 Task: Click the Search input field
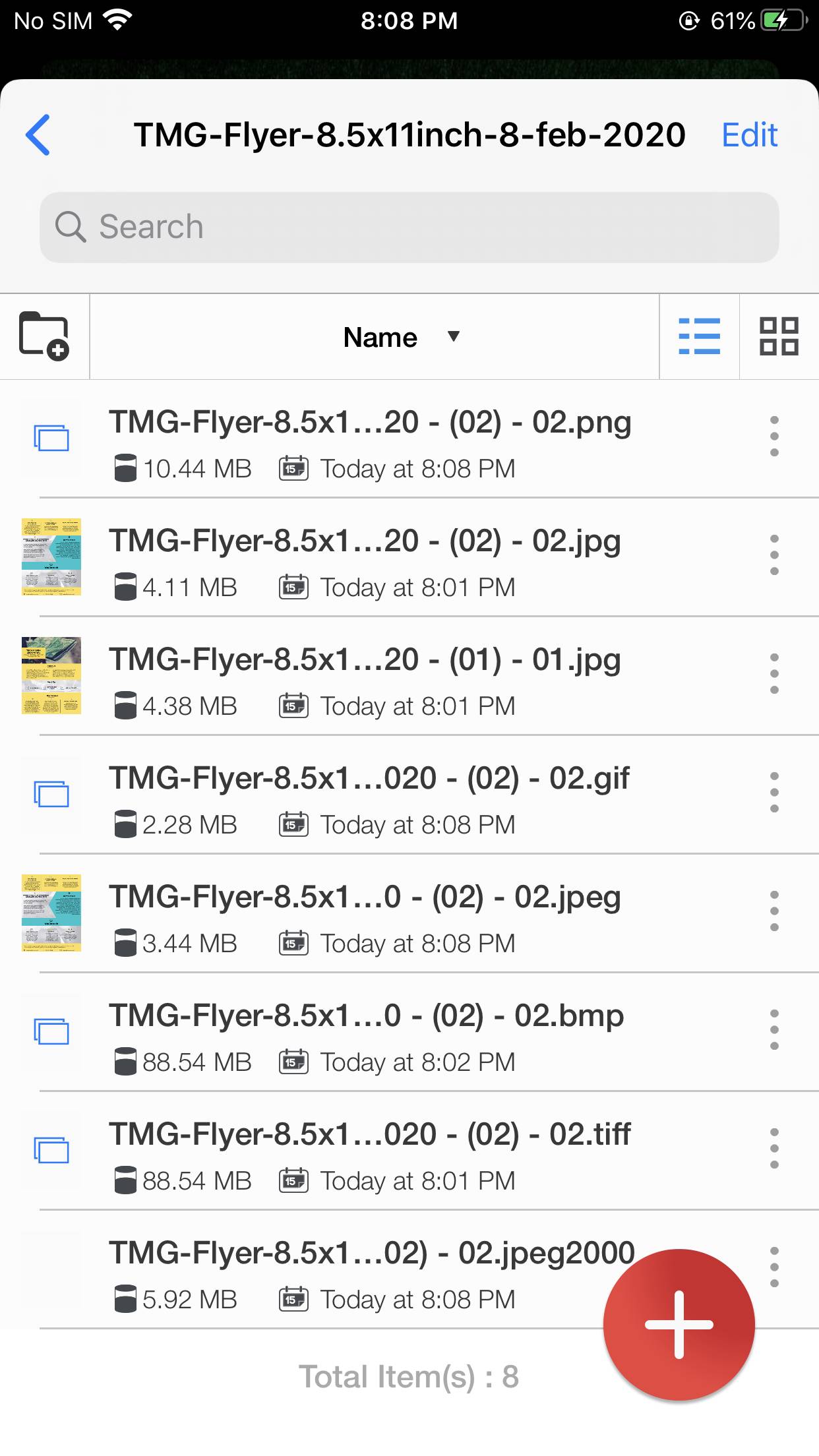click(x=409, y=228)
